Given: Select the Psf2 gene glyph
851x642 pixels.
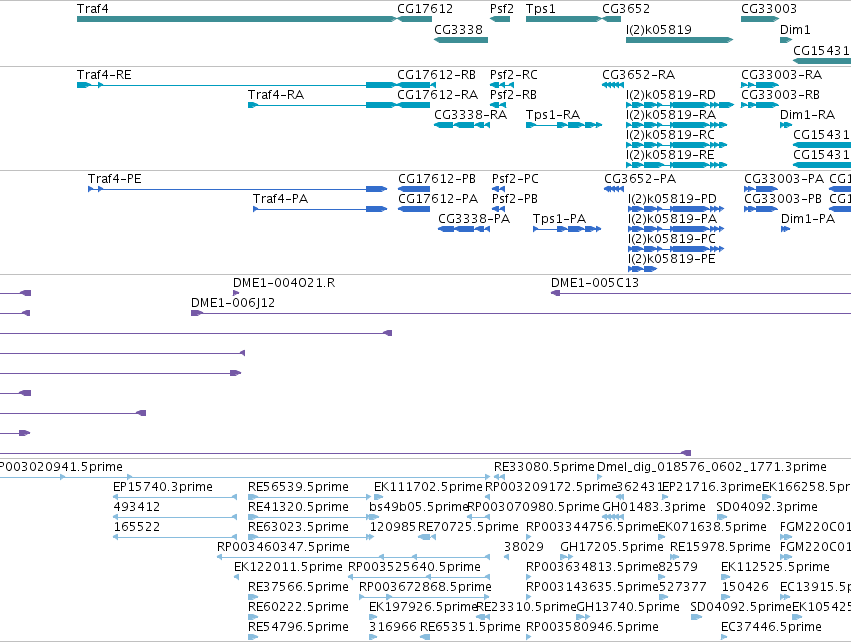Looking at the screenshot, I should 500,19.
